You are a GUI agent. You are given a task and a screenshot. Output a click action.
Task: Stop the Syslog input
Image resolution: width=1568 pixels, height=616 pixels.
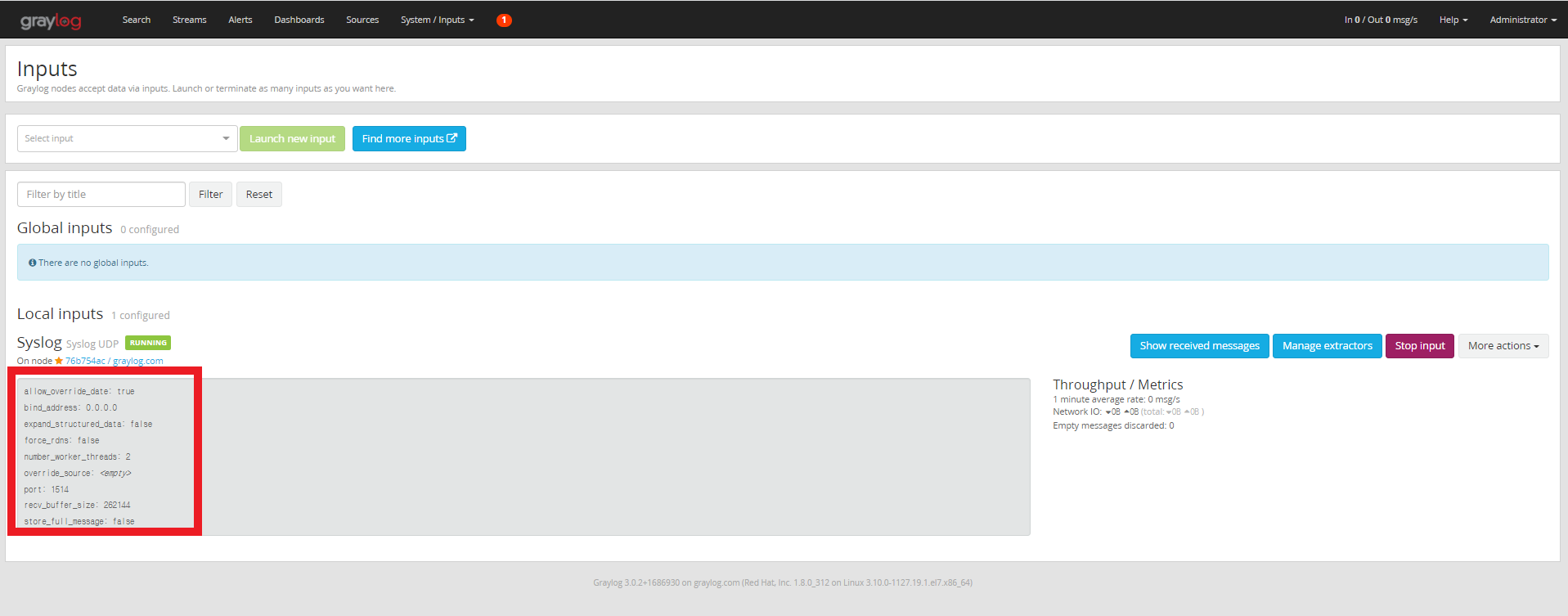(1420, 346)
